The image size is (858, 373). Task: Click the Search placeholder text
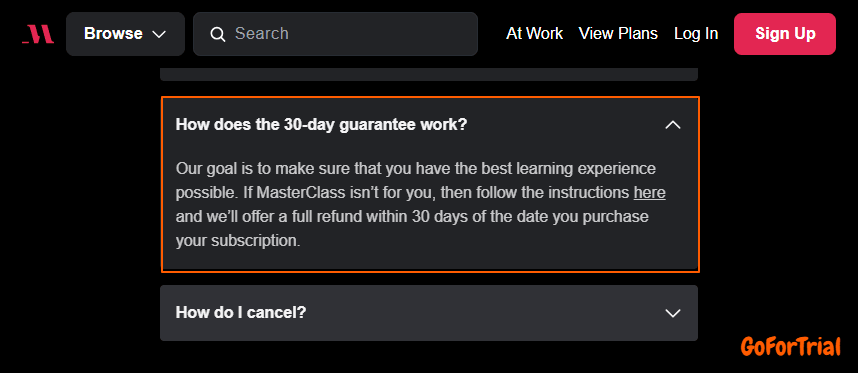coord(262,34)
